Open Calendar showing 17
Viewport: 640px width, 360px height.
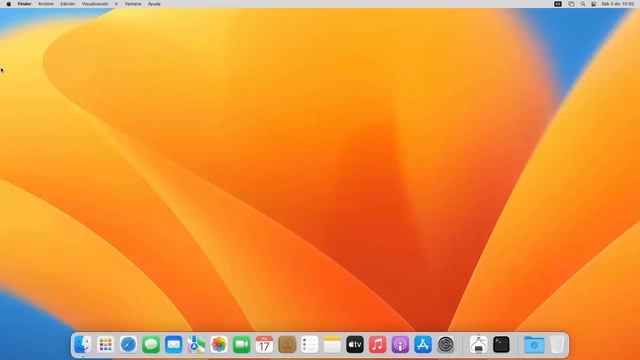coord(264,345)
